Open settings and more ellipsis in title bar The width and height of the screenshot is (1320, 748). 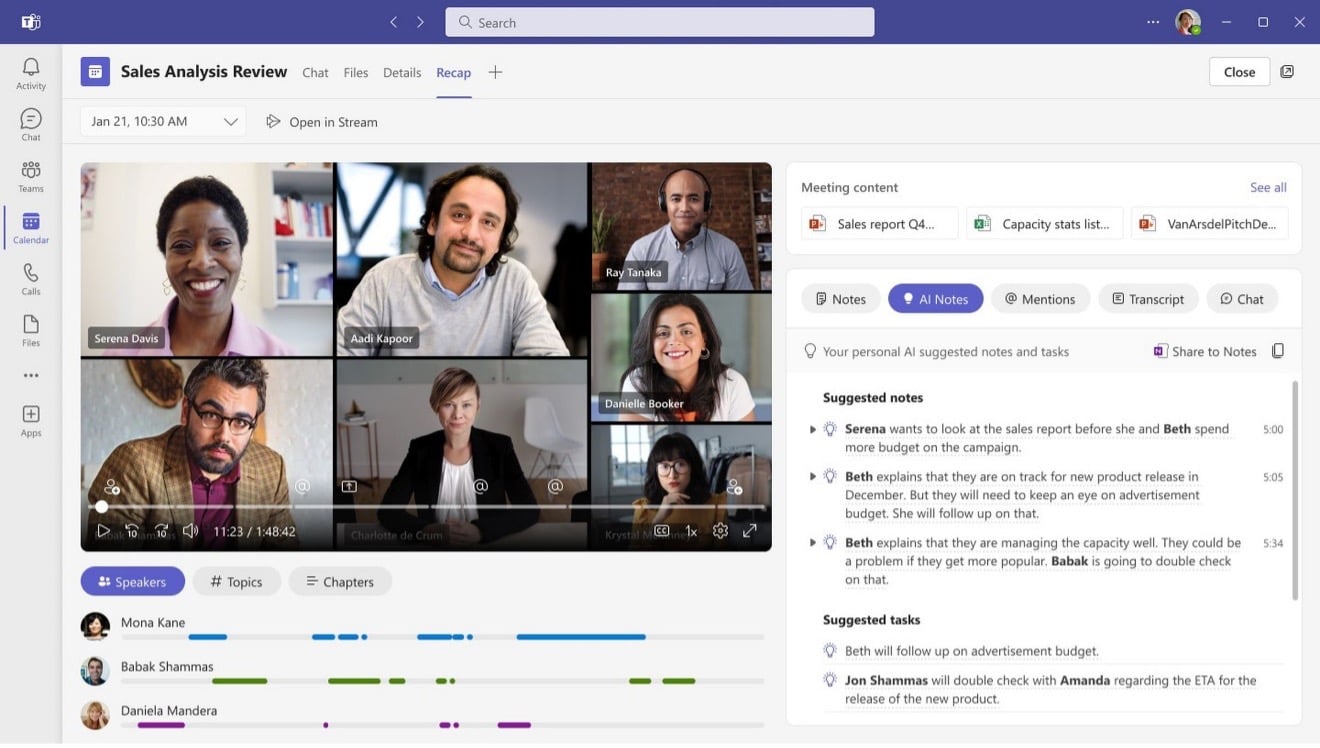1153,22
